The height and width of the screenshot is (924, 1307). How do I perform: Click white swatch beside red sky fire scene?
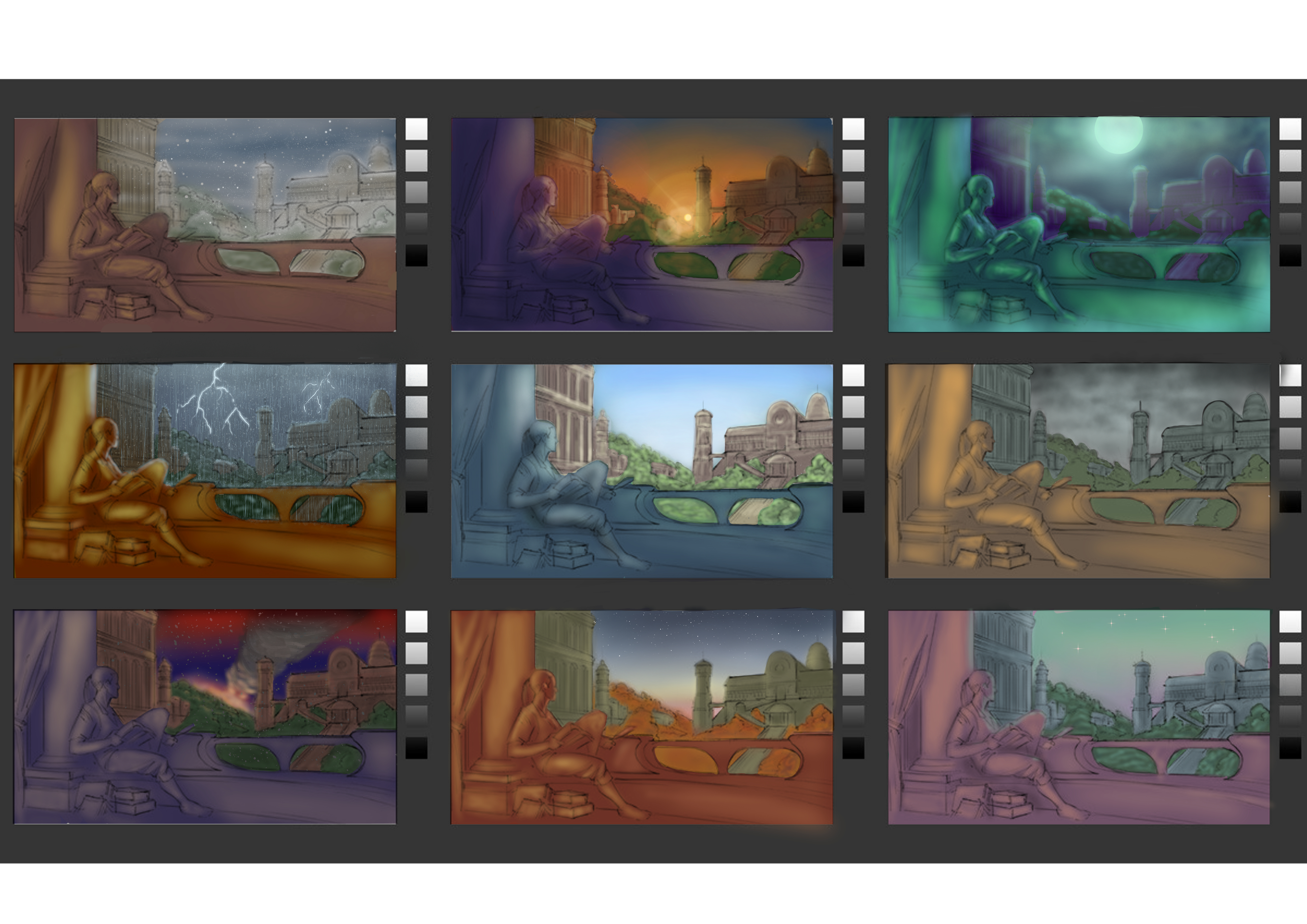[416, 621]
